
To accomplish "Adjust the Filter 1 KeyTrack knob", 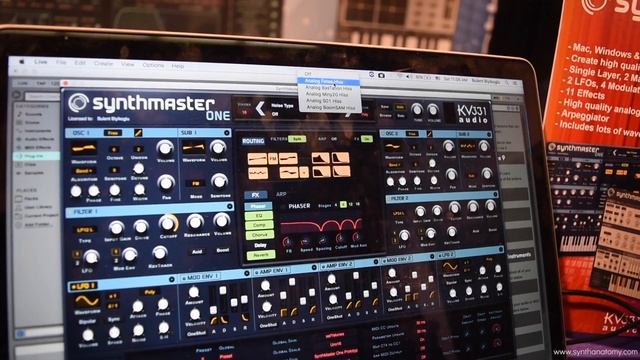I will tap(160, 253).
